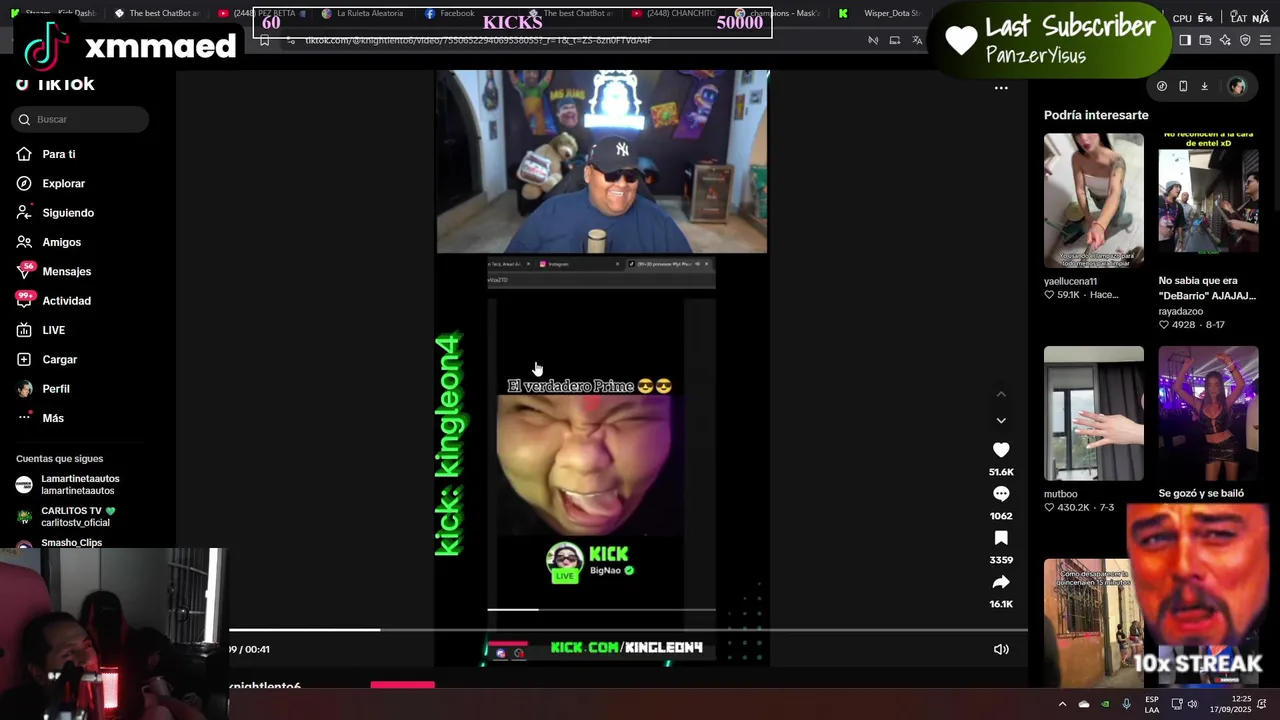
Task: Seek along the video progress bar
Action: (628, 630)
